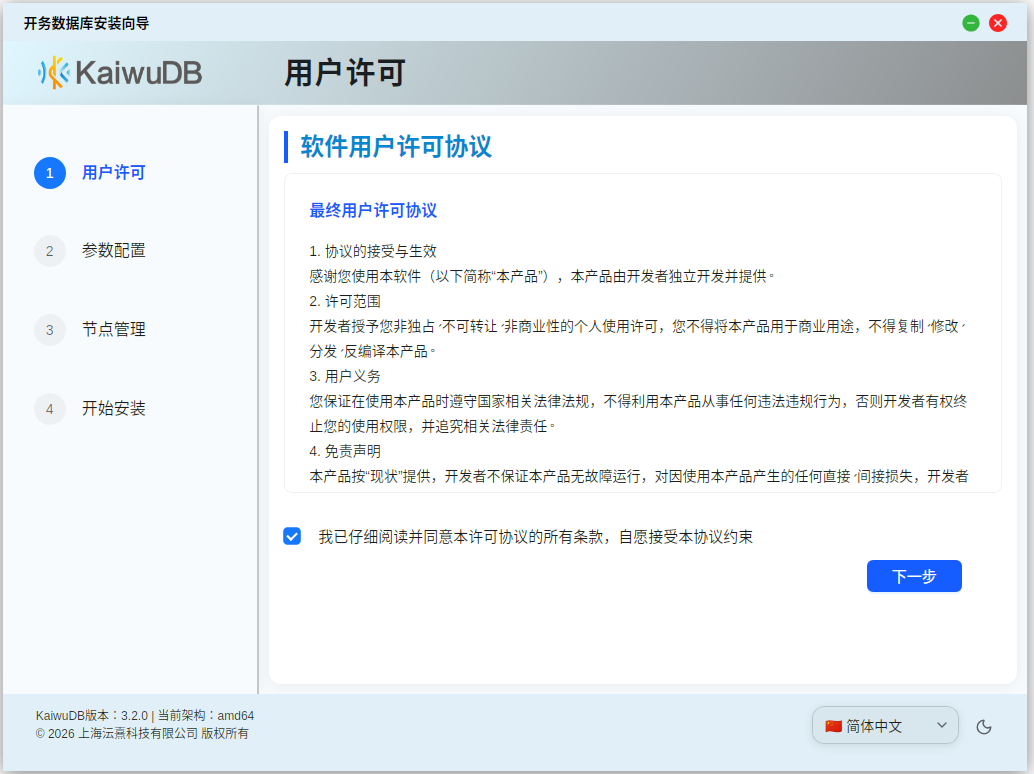Click clause 1. 协议的接受与生效
This screenshot has width=1034, height=774.
click(373, 251)
